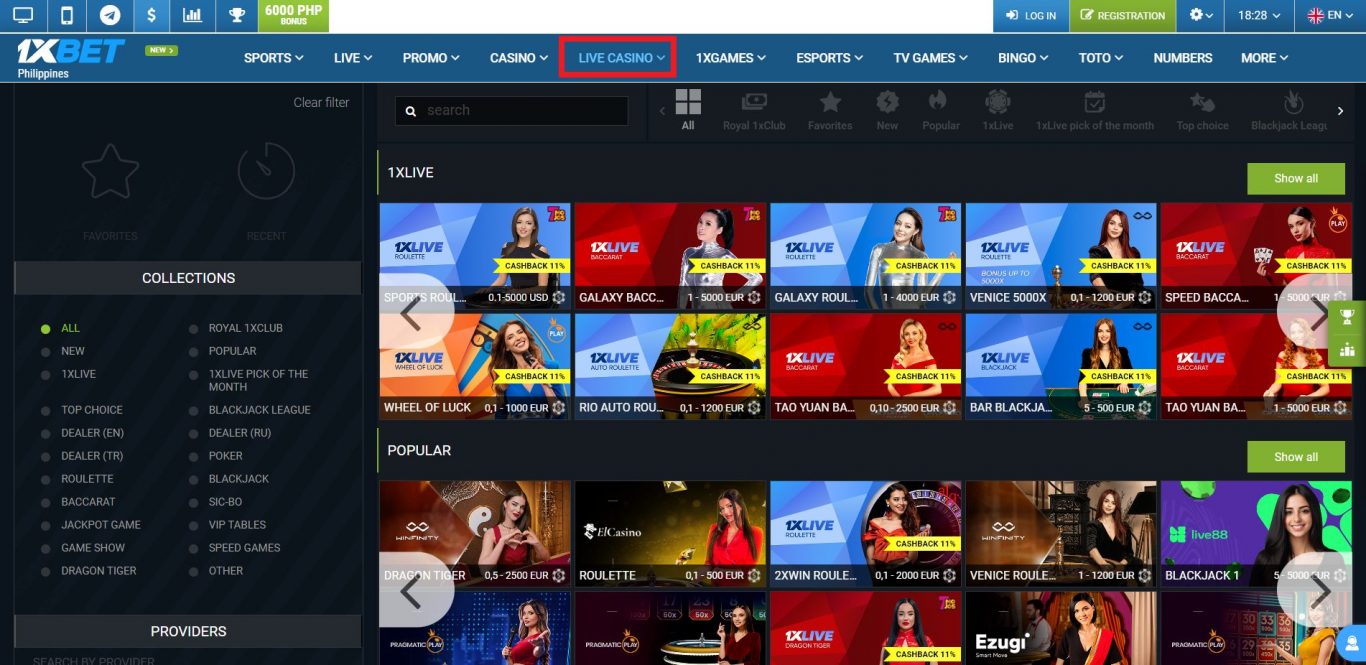Click Clear filter in the sidebar
Screen dimensions: 1366x665
[x=321, y=102]
